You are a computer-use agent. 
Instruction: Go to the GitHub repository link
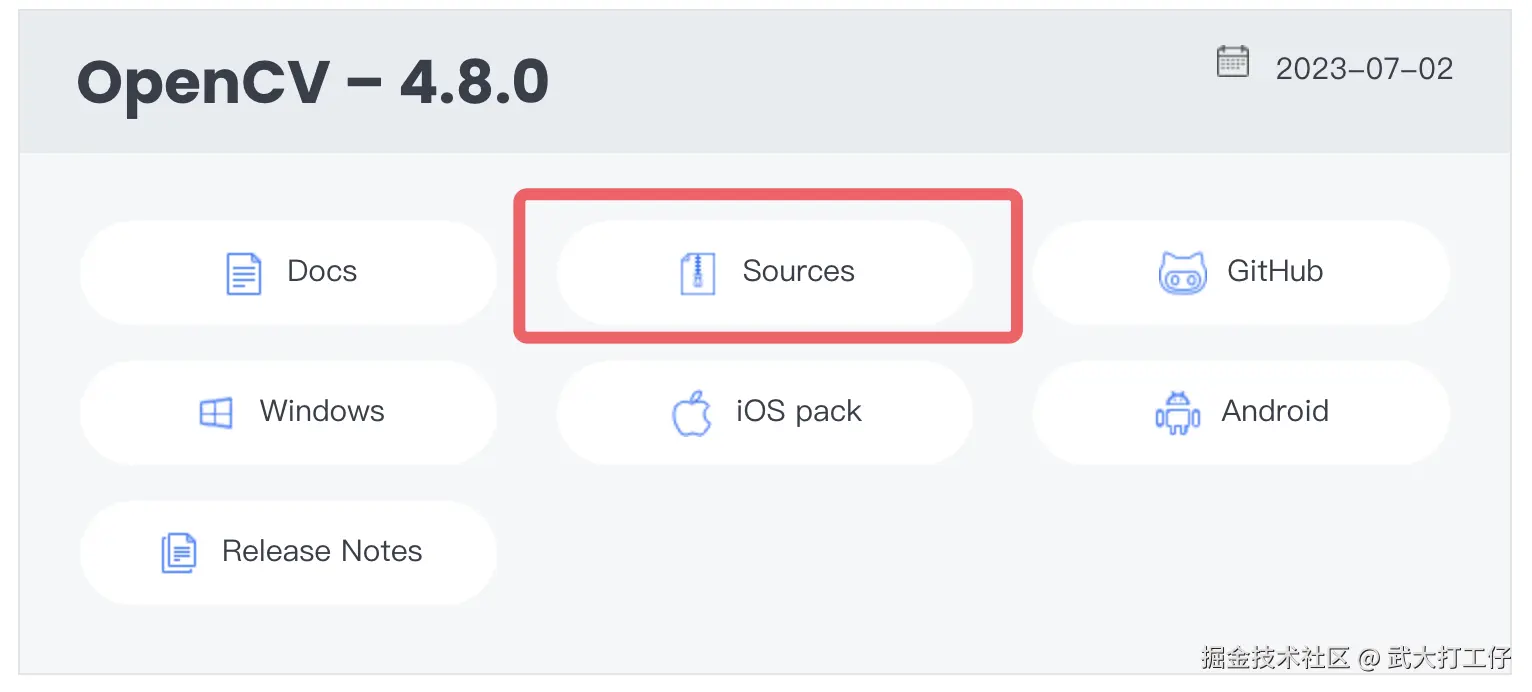(x=1241, y=272)
